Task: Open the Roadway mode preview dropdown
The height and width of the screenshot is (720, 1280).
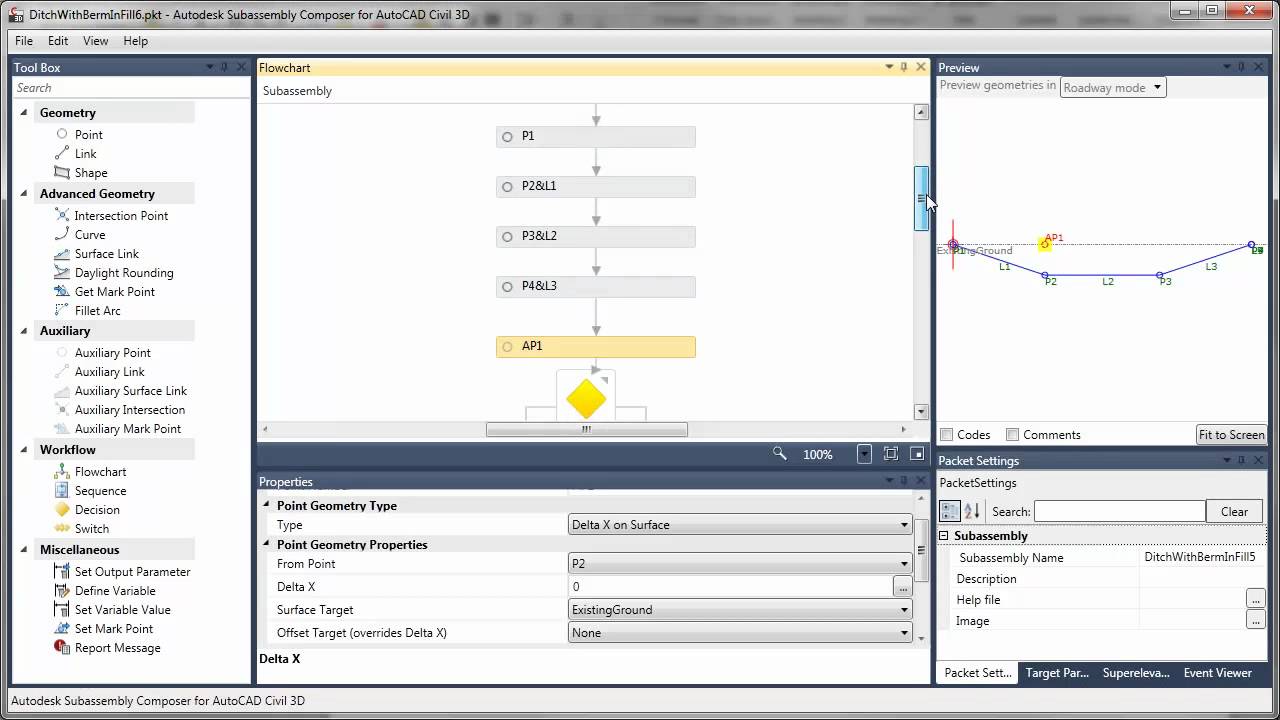Action: pos(1113,87)
